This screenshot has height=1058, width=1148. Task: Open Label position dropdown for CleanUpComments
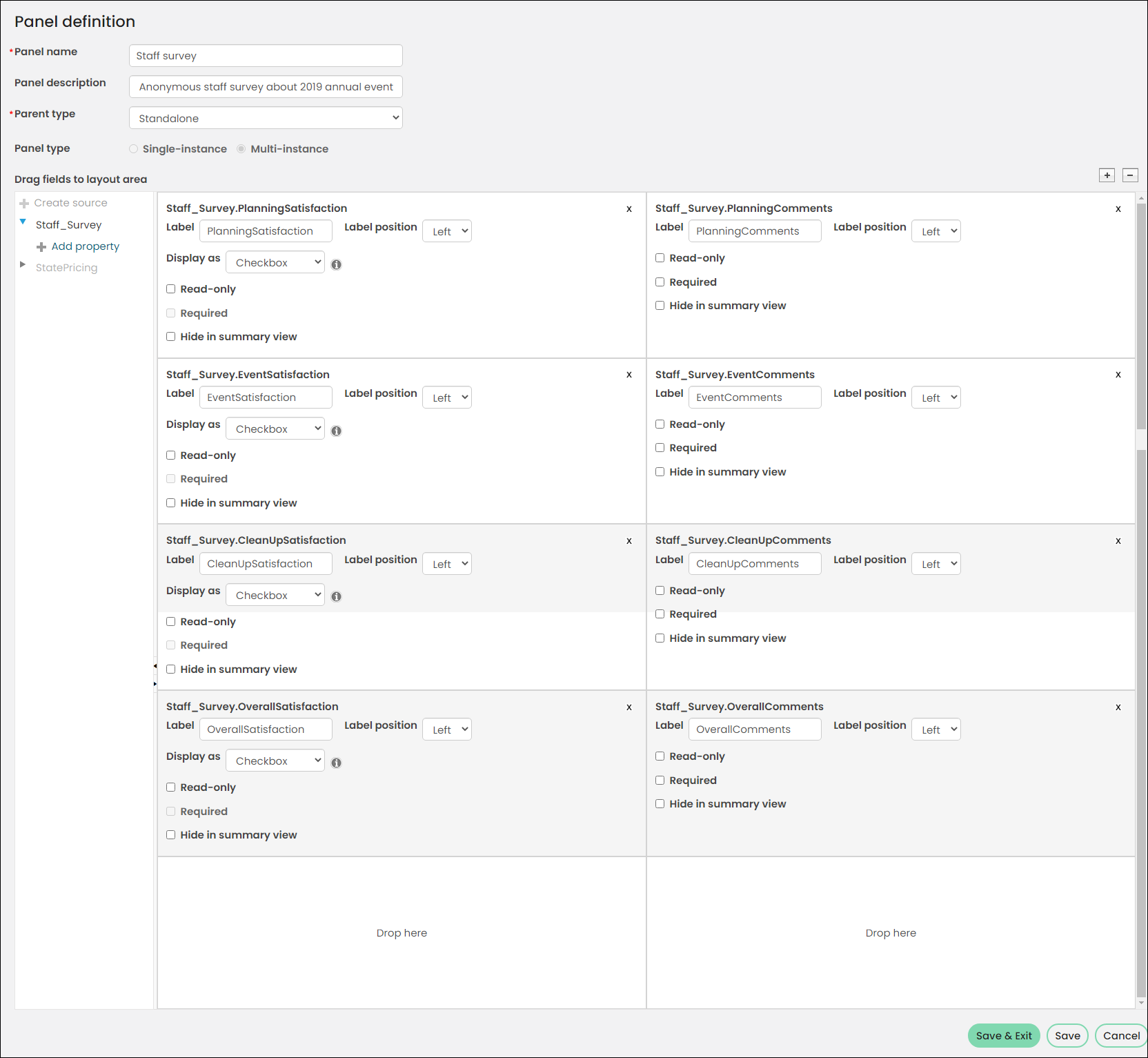pyautogui.click(x=936, y=564)
